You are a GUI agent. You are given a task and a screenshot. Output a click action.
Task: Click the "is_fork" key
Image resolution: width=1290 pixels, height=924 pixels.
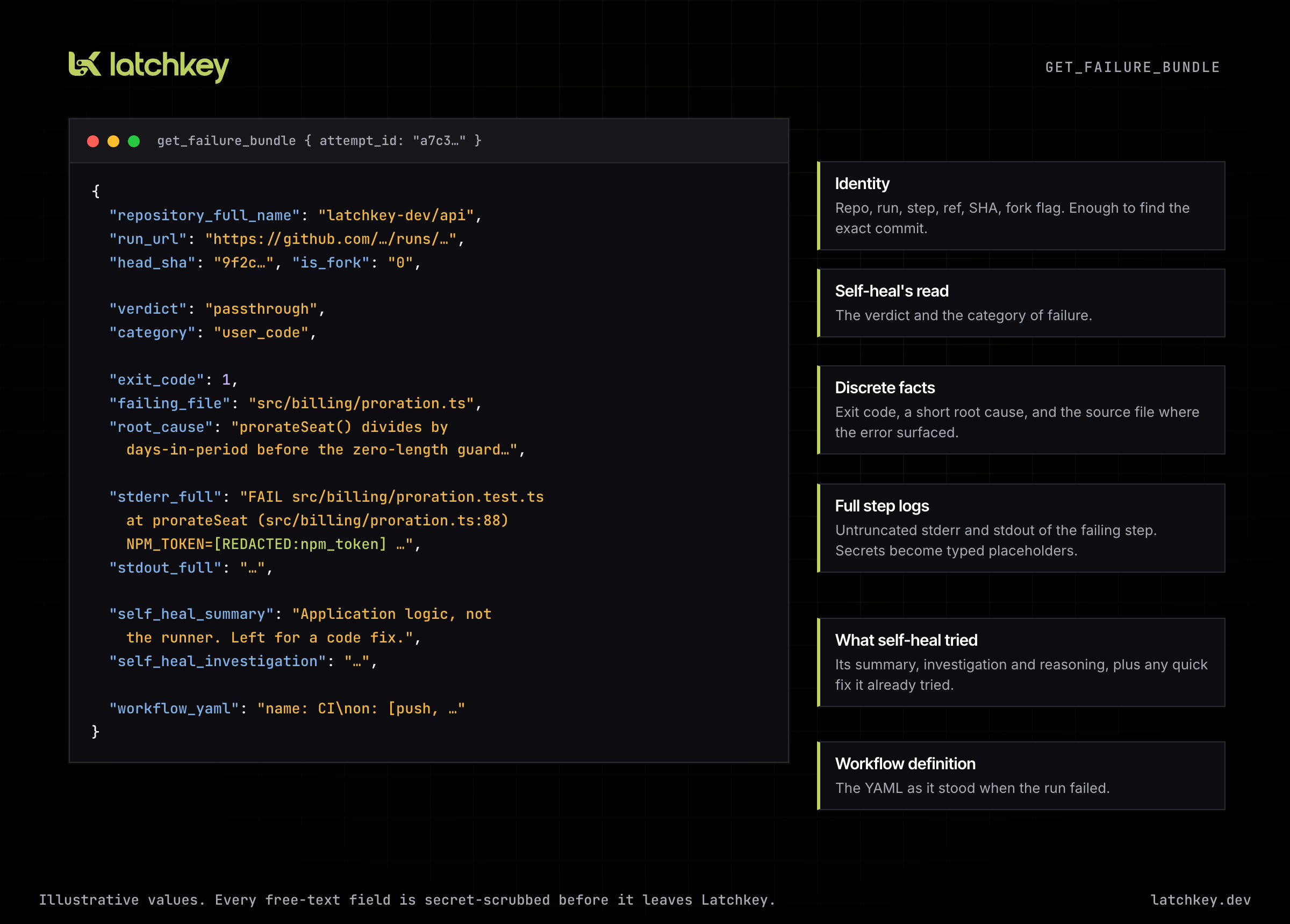331,263
